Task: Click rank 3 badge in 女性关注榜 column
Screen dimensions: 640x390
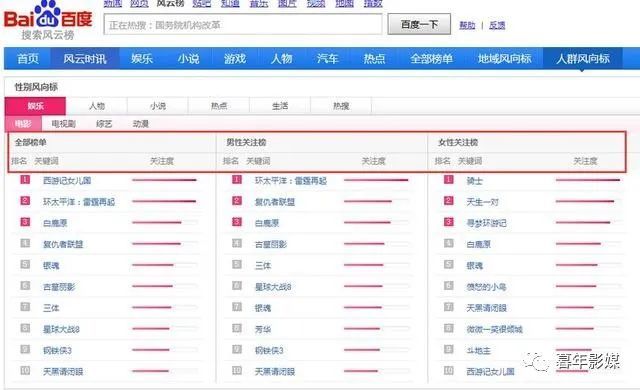Action: (449, 222)
